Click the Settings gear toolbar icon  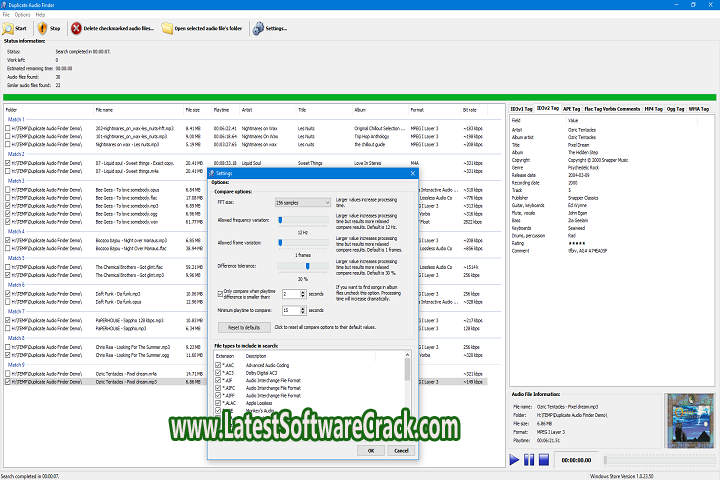tap(258, 29)
